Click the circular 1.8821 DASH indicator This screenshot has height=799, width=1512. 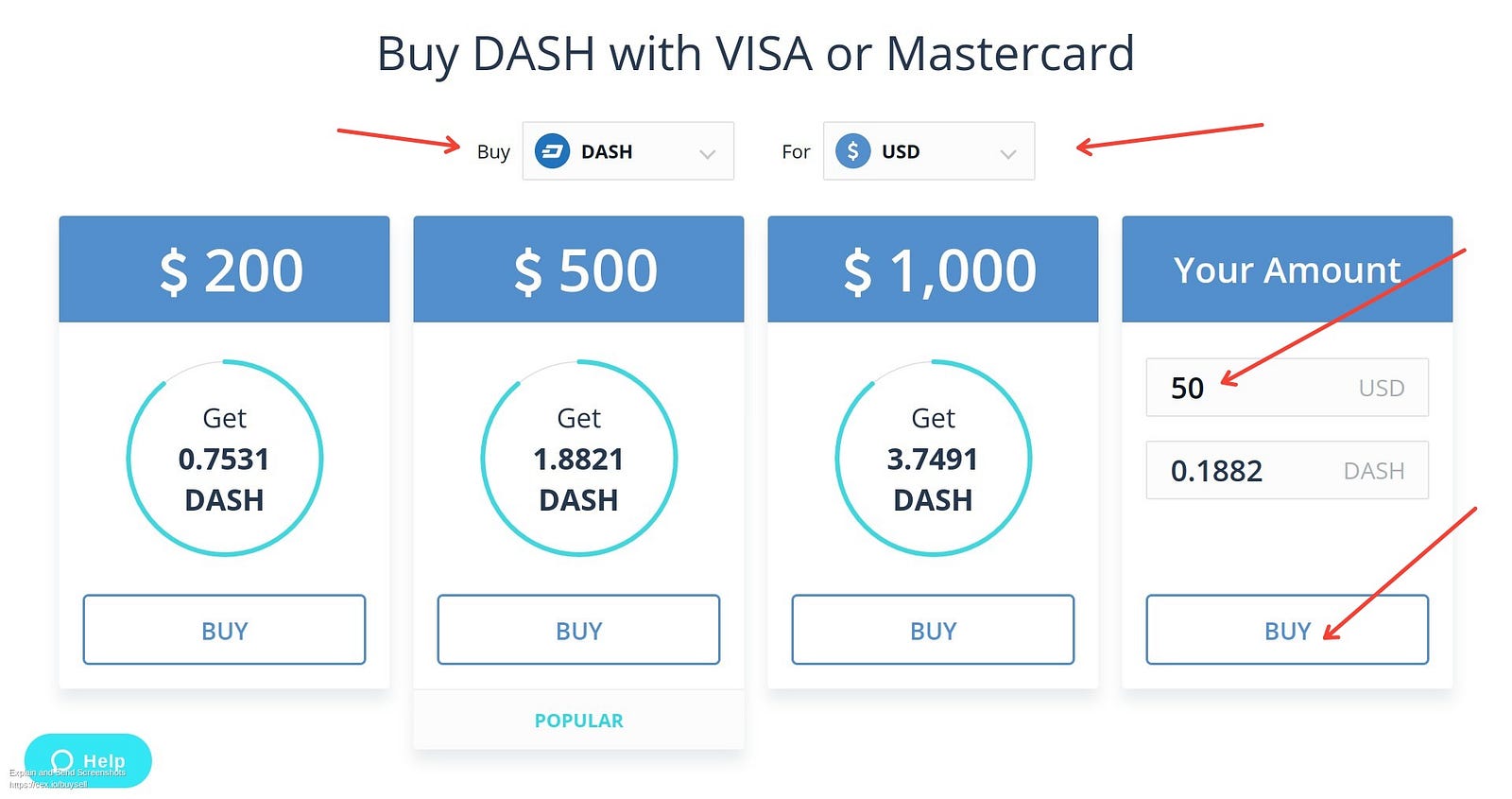pyautogui.click(x=579, y=458)
